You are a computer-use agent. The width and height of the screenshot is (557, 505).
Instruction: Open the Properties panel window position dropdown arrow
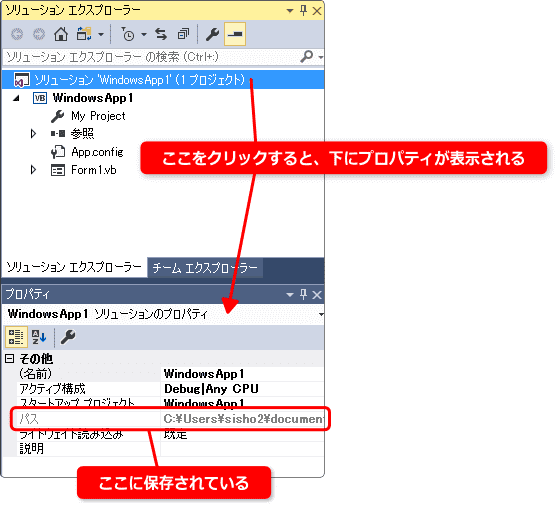click(x=290, y=295)
